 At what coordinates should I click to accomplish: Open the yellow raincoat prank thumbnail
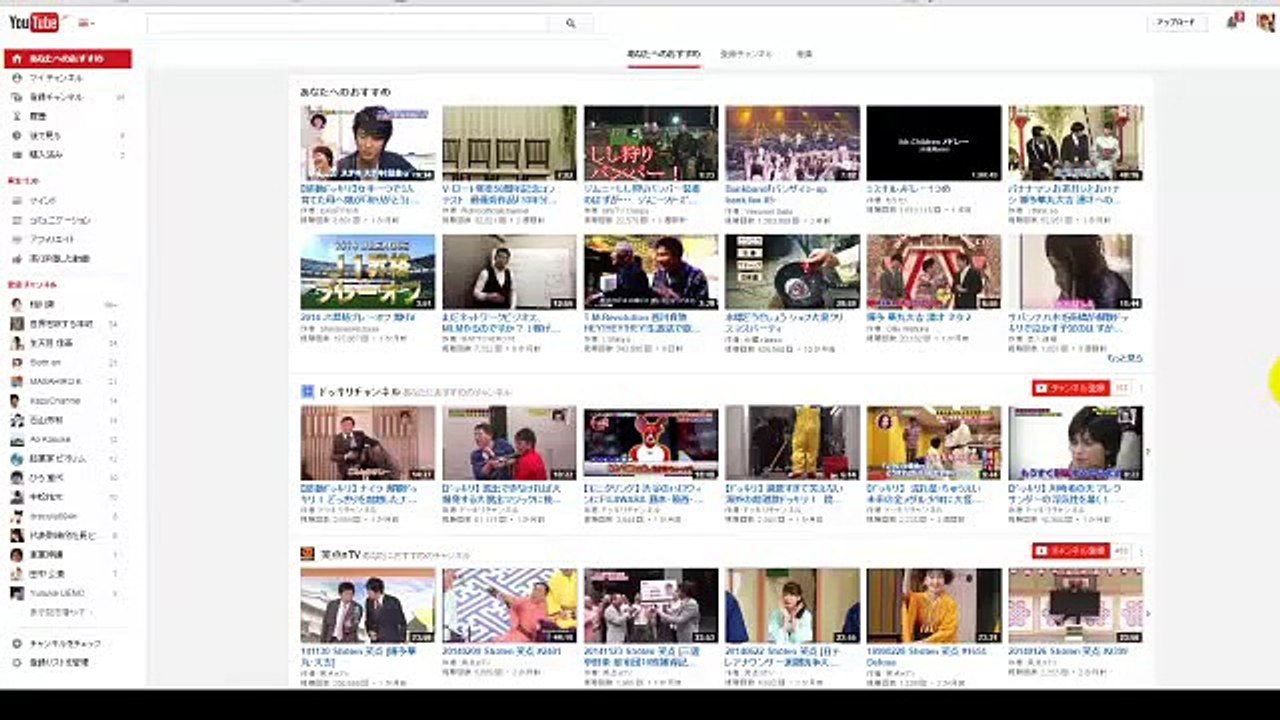[x=793, y=443]
